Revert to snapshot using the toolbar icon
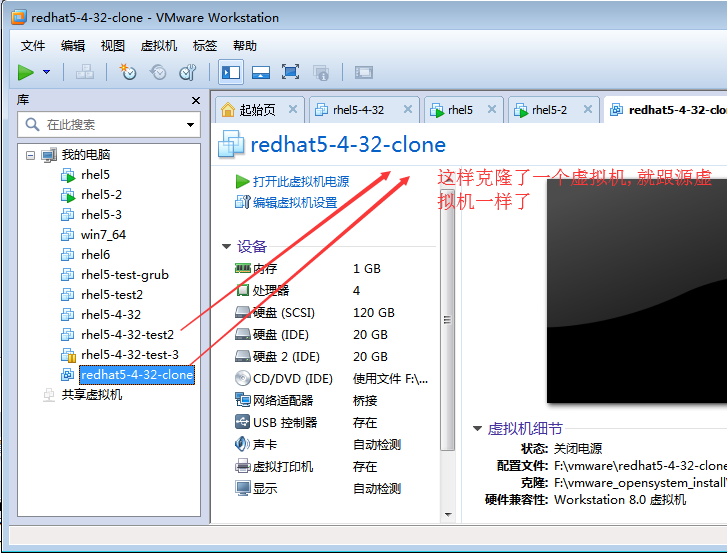Screen dimensions: 727x553 [158, 72]
